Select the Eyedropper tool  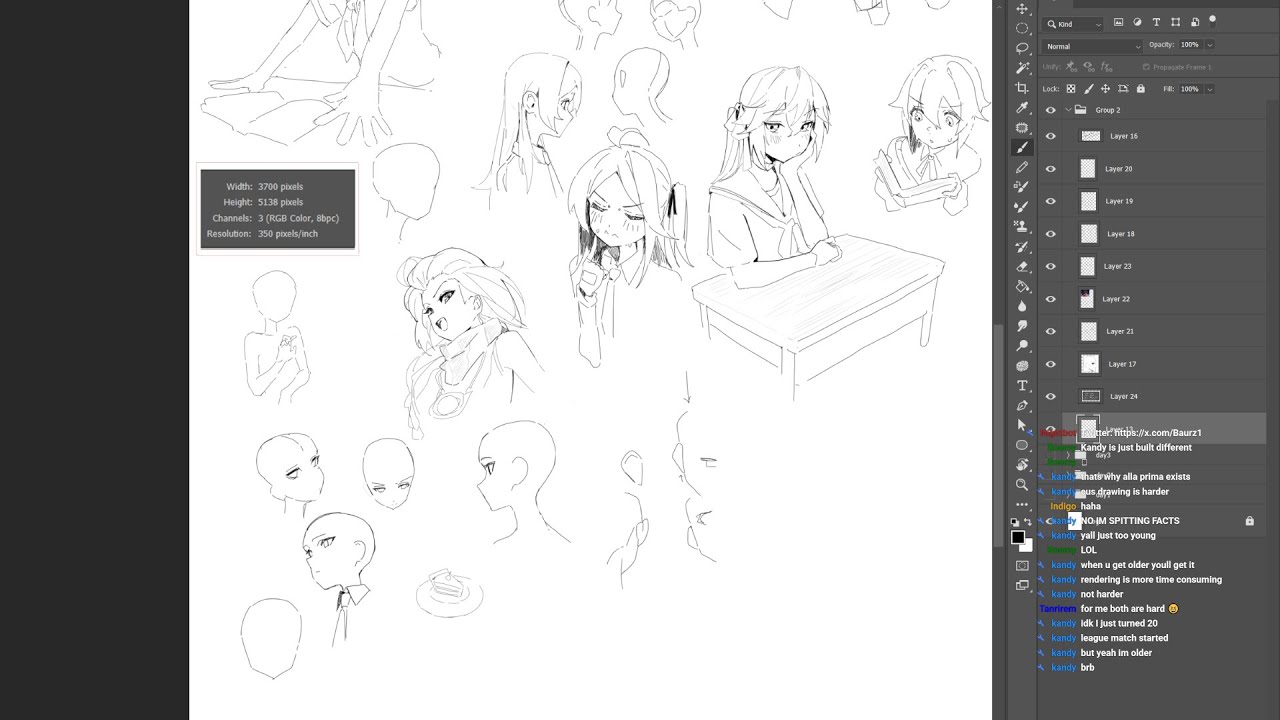pos(1022,108)
